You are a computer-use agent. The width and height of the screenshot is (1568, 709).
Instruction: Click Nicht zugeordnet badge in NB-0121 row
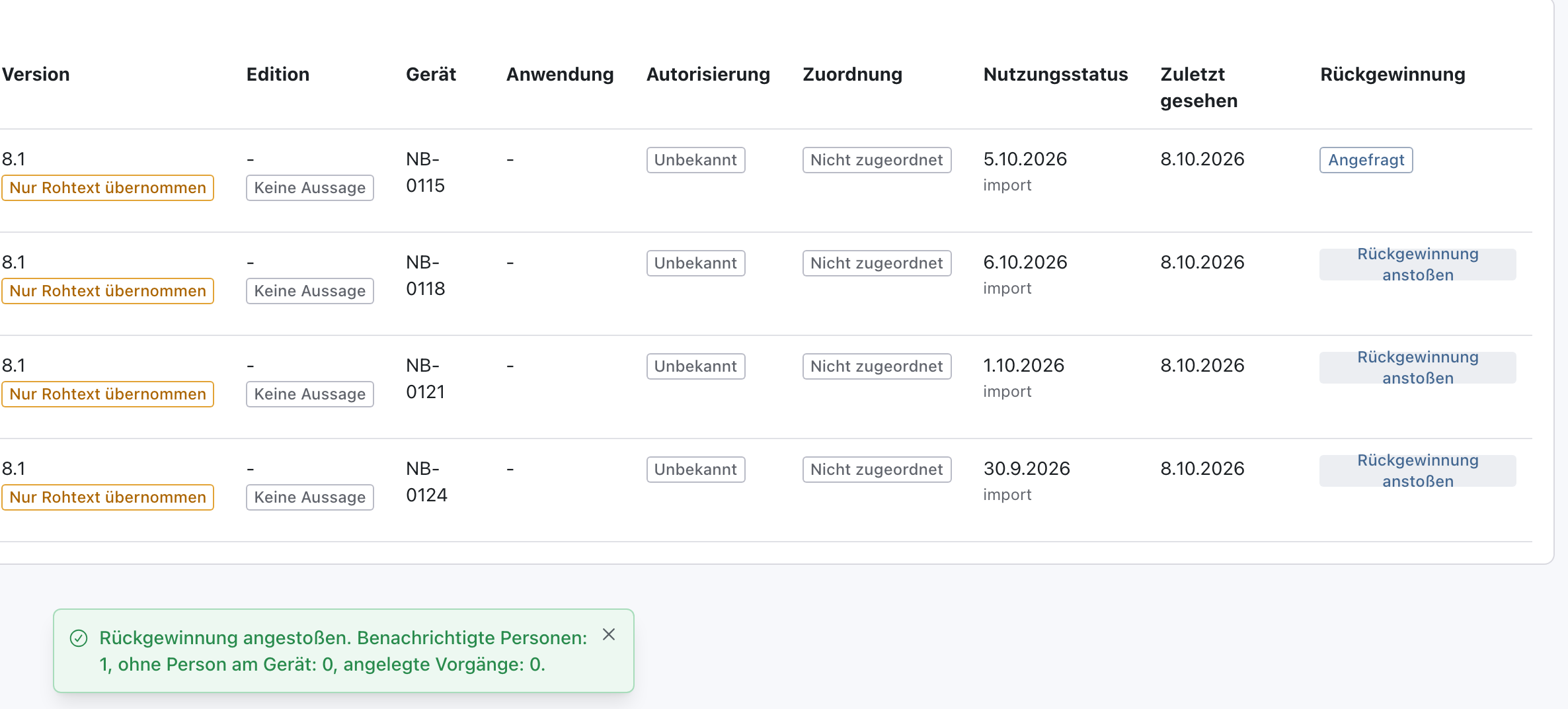coord(877,366)
